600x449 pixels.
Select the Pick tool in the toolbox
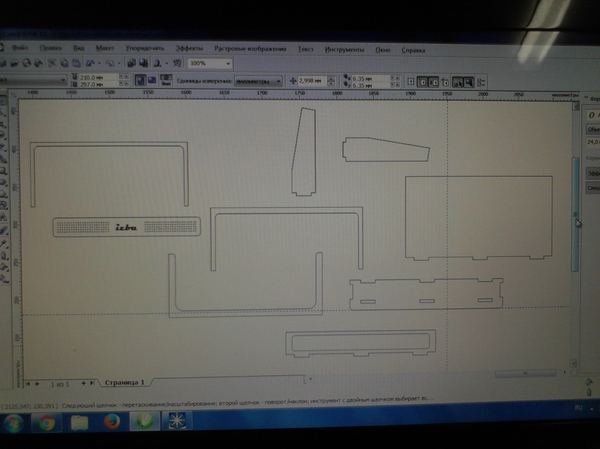pyautogui.click(x=5, y=103)
